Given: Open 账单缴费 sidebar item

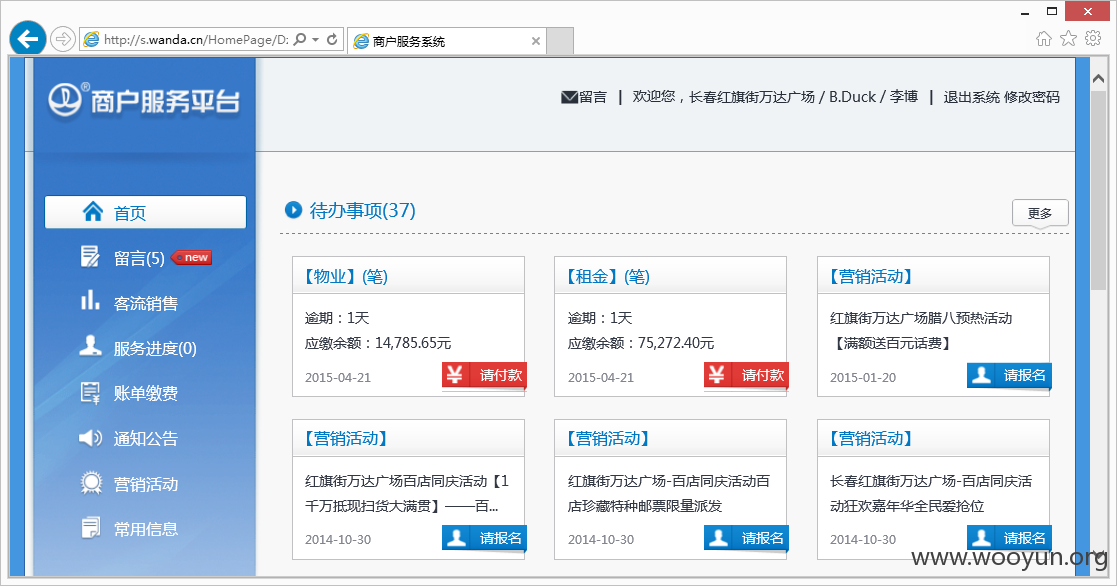Looking at the screenshot, I should pyautogui.click(x=145, y=393).
